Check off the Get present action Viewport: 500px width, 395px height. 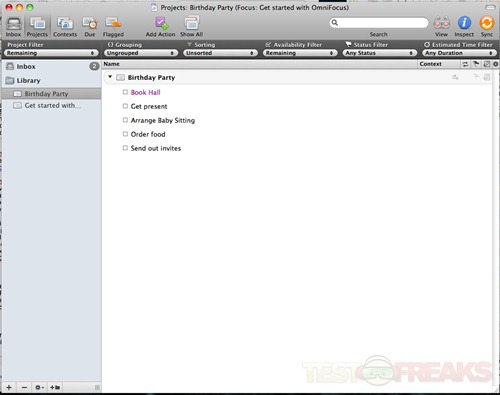click(x=125, y=106)
